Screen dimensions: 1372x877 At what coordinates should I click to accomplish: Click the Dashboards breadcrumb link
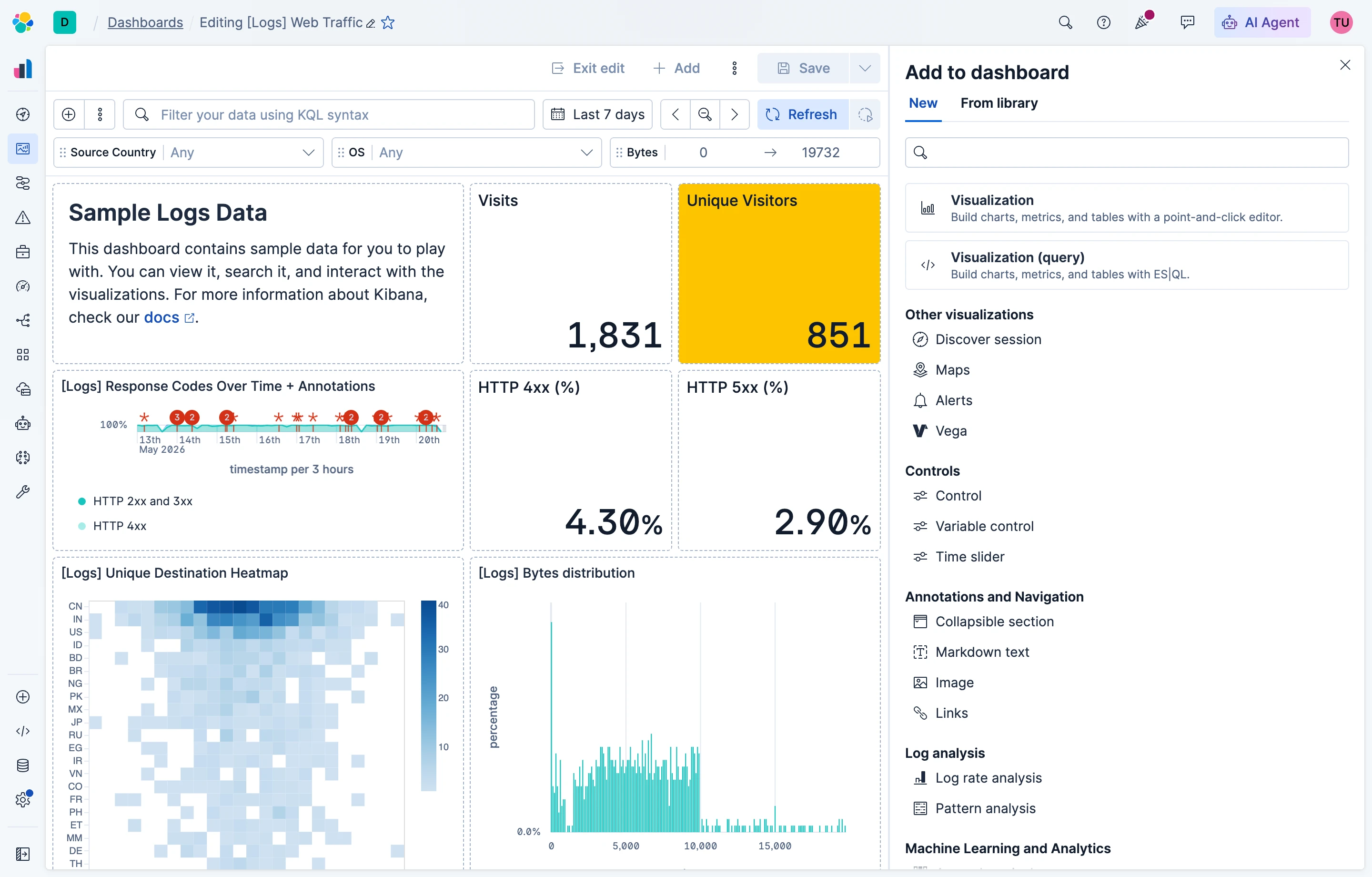(x=145, y=22)
